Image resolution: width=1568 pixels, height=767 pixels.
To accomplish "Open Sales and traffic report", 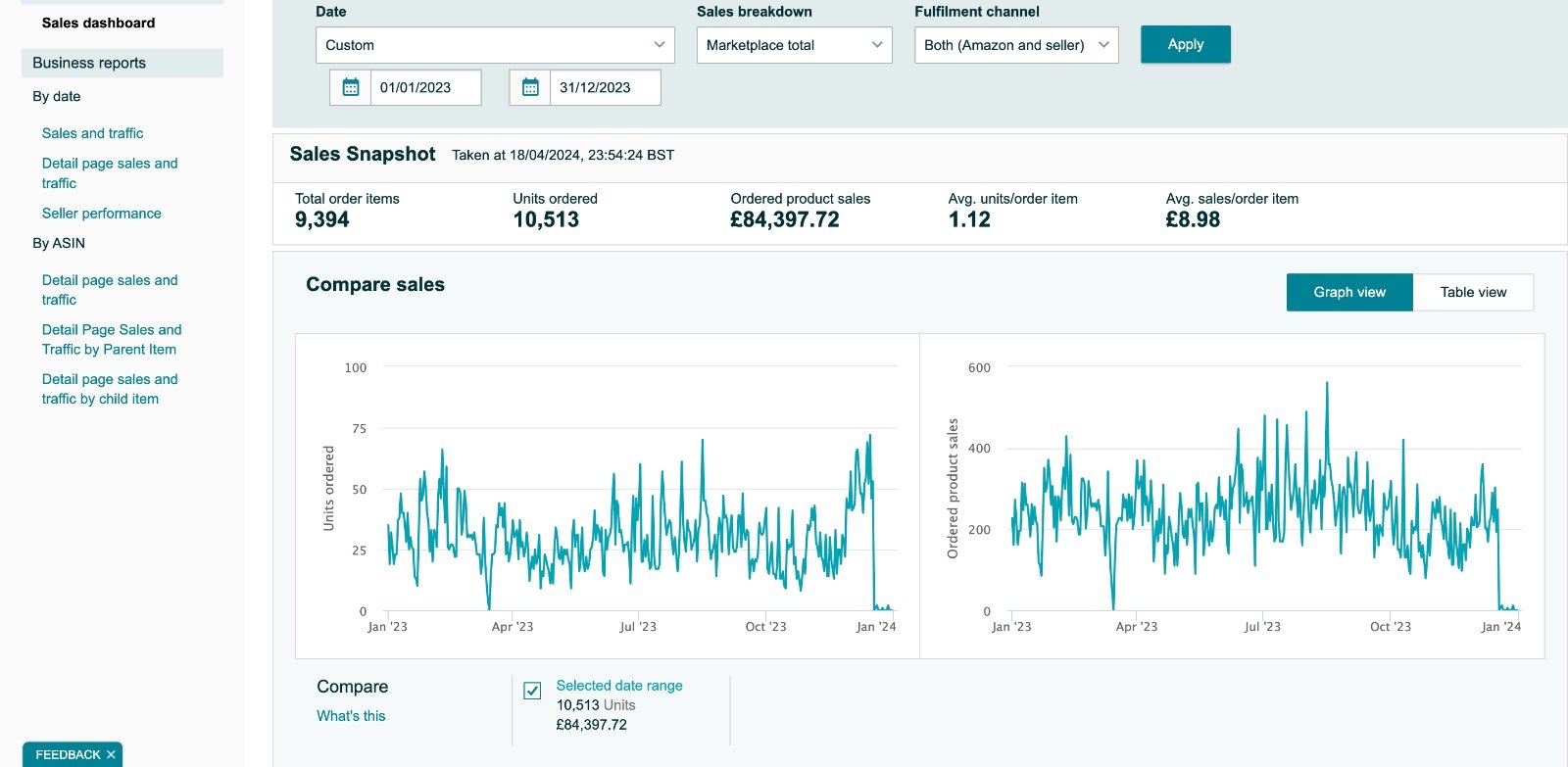I will coord(92,133).
